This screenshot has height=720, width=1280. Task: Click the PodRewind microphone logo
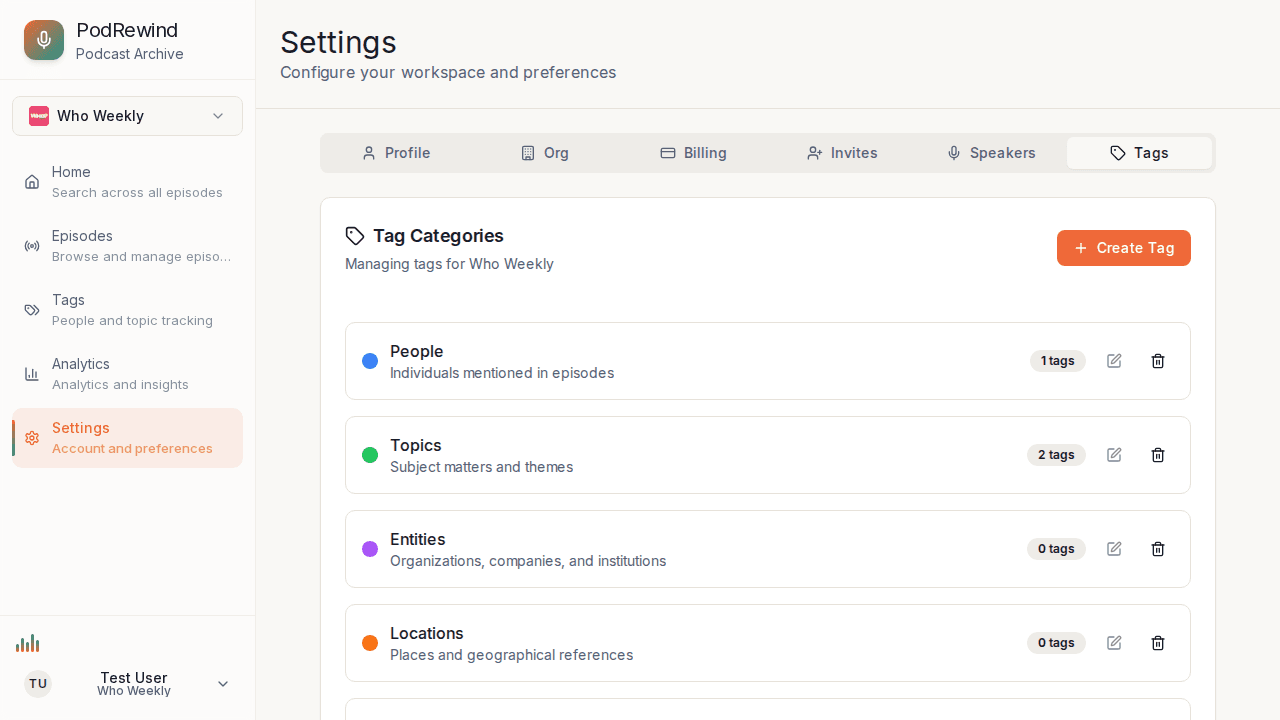pos(44,40)
